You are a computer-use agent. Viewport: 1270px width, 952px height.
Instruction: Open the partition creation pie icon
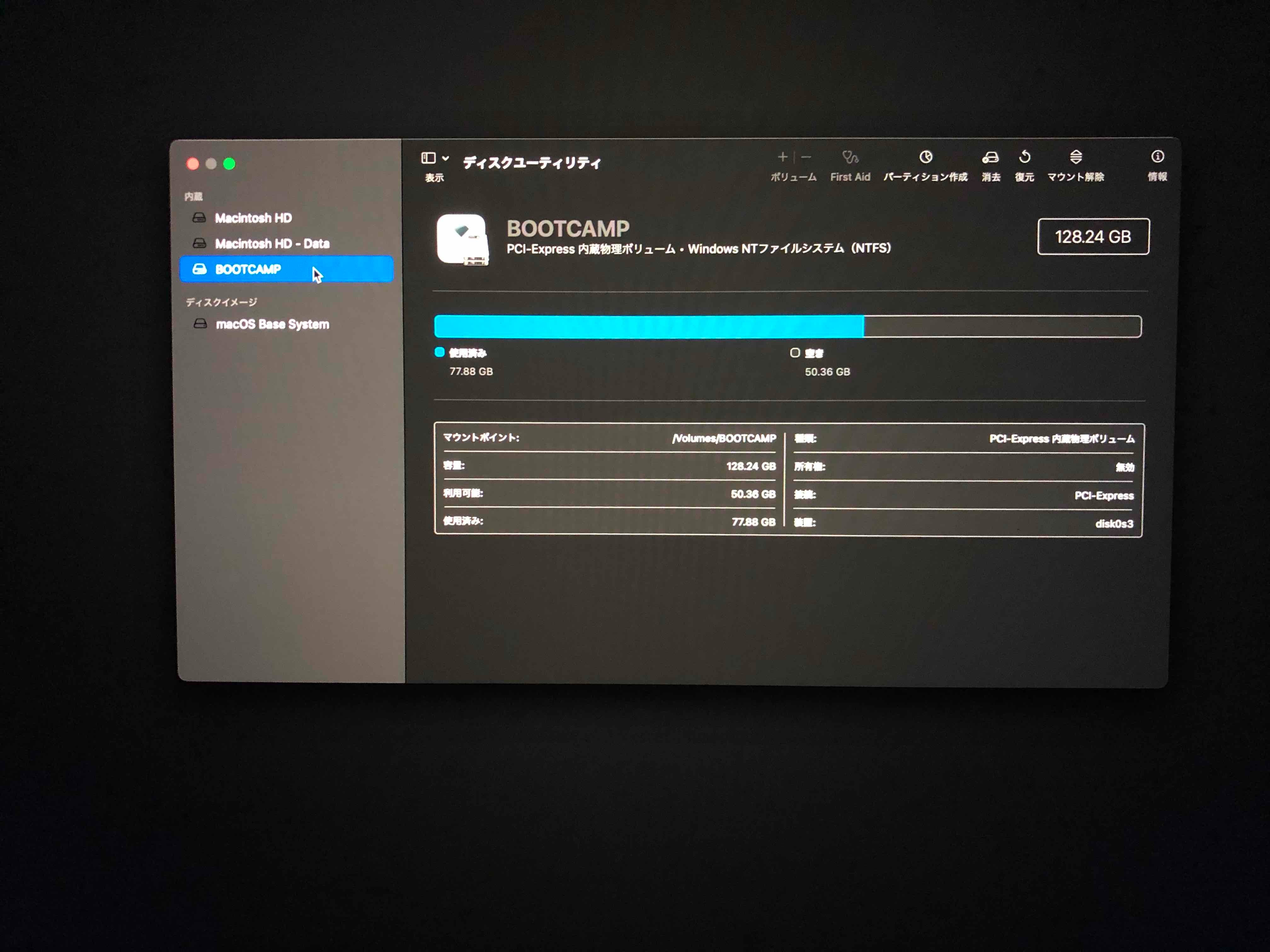coord(925,157)
